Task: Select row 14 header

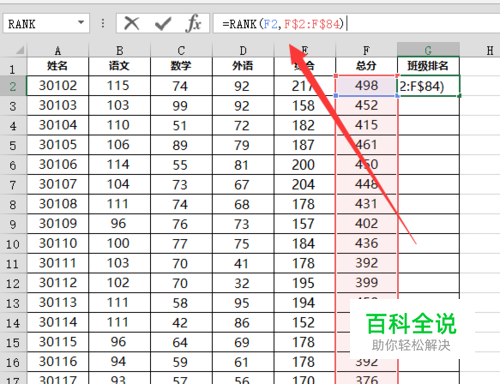Action: coord(13,323)
